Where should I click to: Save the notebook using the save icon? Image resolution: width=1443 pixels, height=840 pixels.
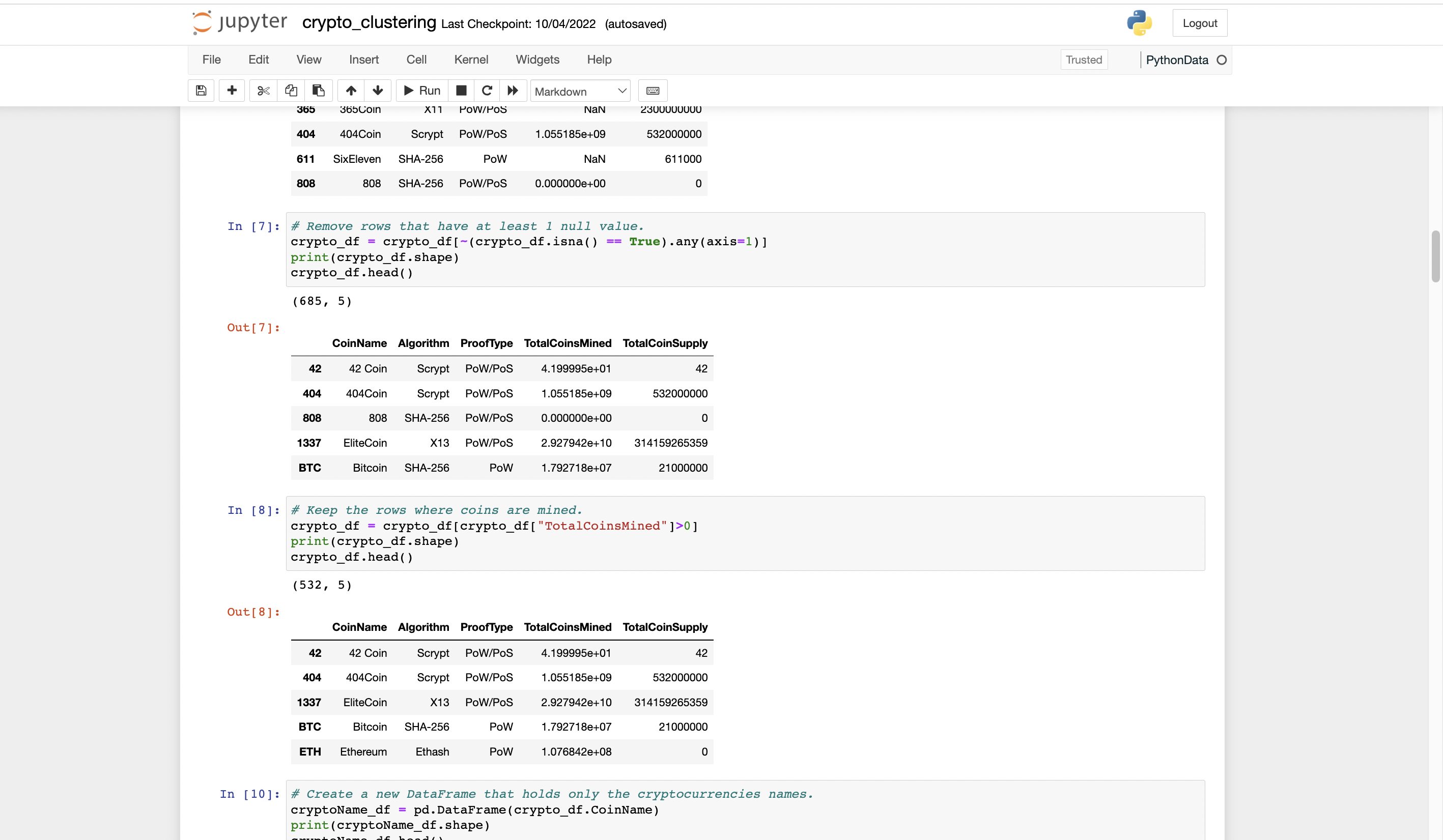tap(201, 91)
